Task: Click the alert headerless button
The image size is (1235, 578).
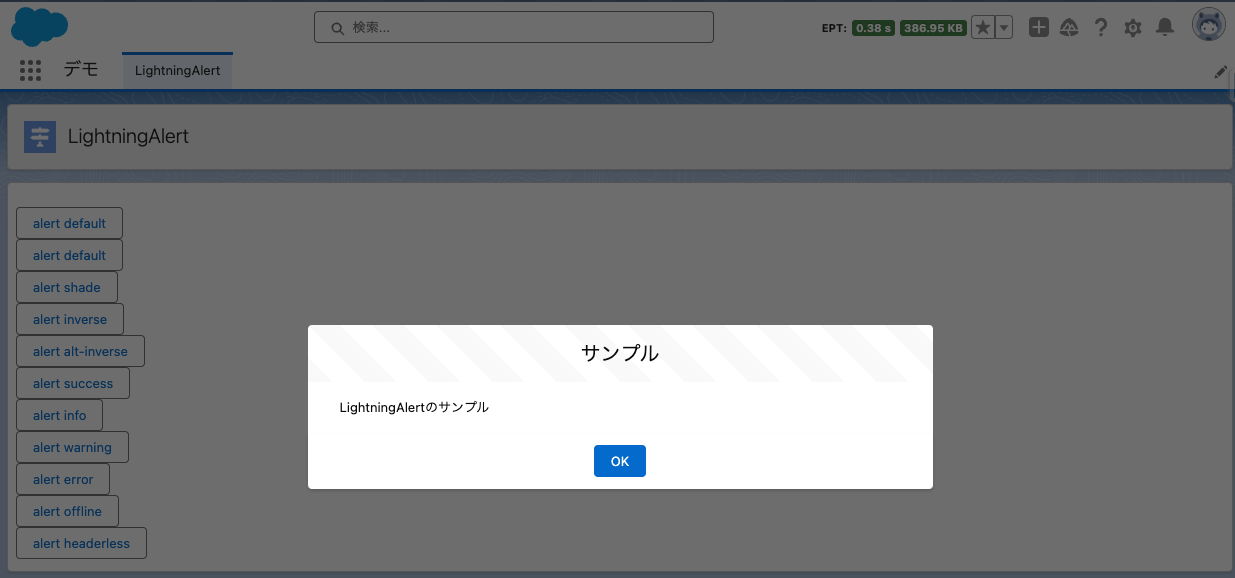Action: 81,543
